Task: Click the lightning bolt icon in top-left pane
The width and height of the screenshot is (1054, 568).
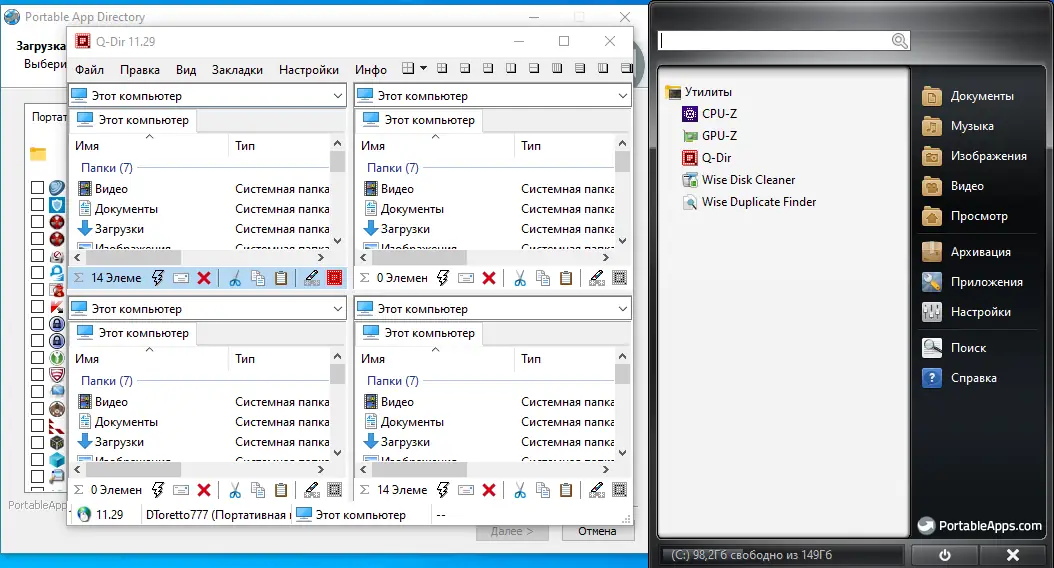Action: coord(157,278)
